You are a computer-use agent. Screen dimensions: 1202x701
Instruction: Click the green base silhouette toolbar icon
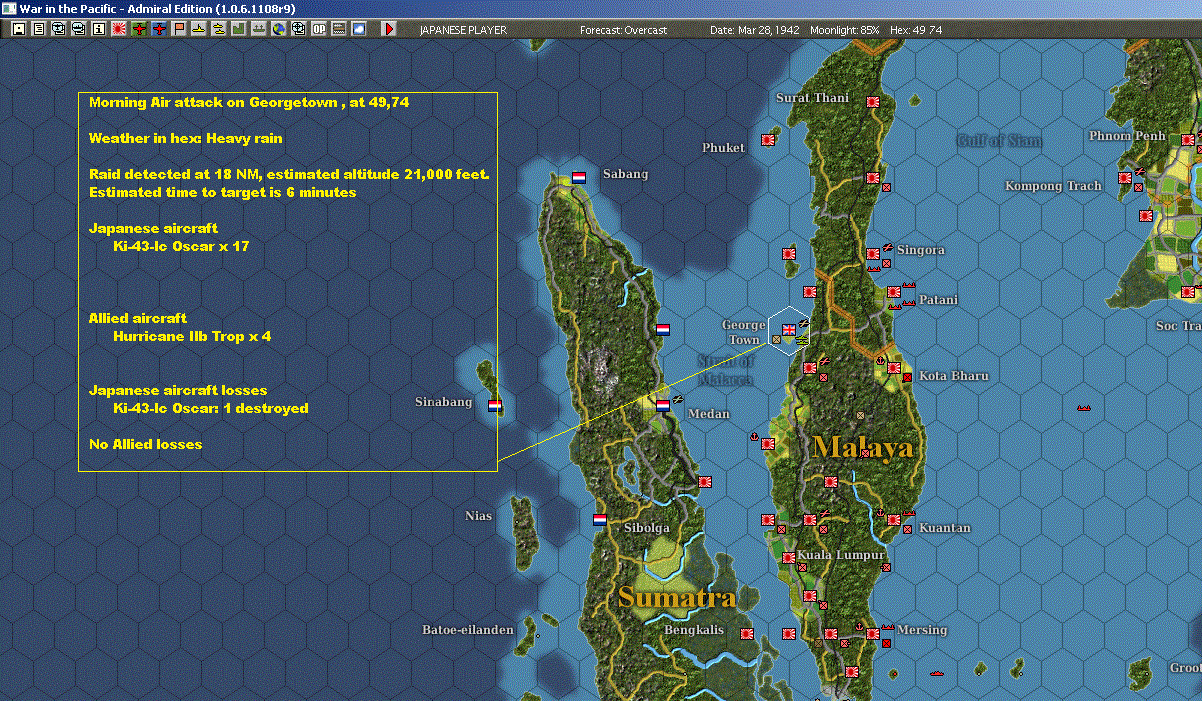click(239, 29)
